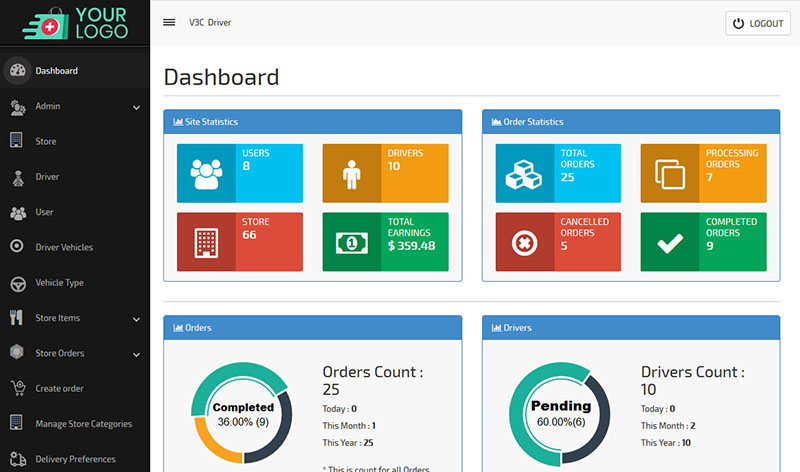Click the Create order cart icon
Image resolution: width=800 pixels, height=472 pixels.
[18, 388]
